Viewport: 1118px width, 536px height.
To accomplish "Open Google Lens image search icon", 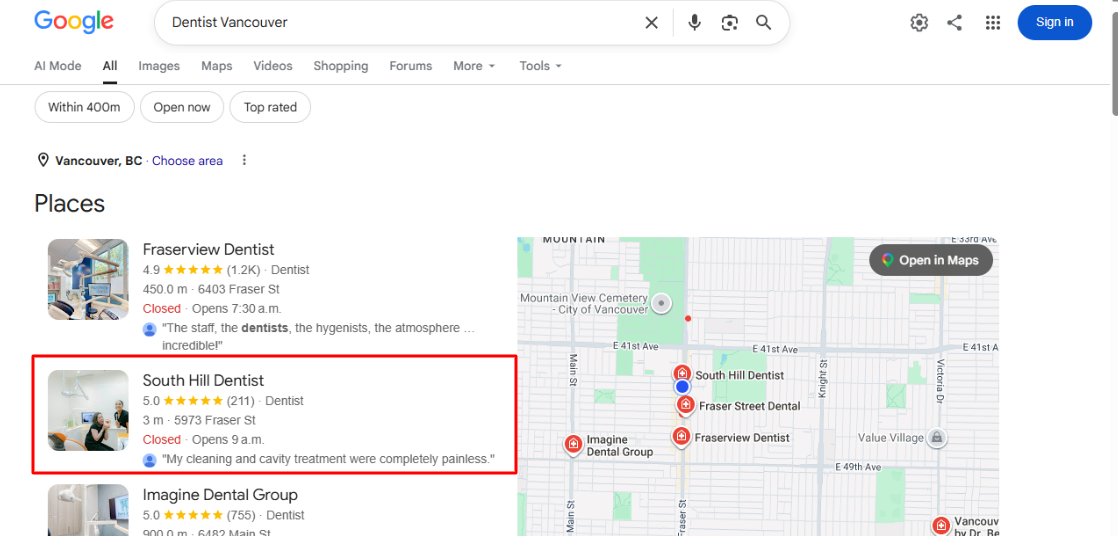I will pos(729,23).
